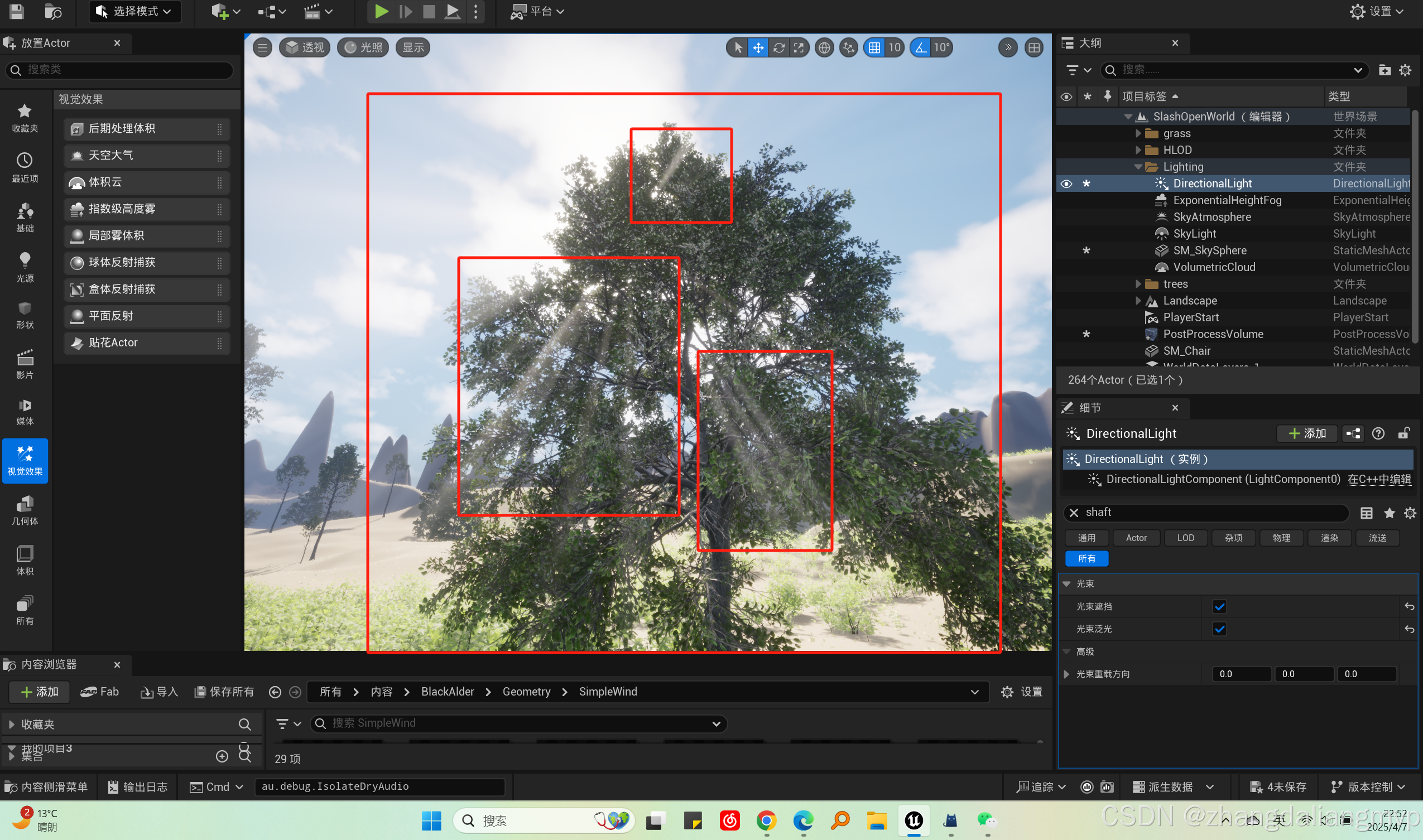Switch to the 渲染 filter tab in details
This screenshot has height=840, width=1423.
(x=1329, y=538)
